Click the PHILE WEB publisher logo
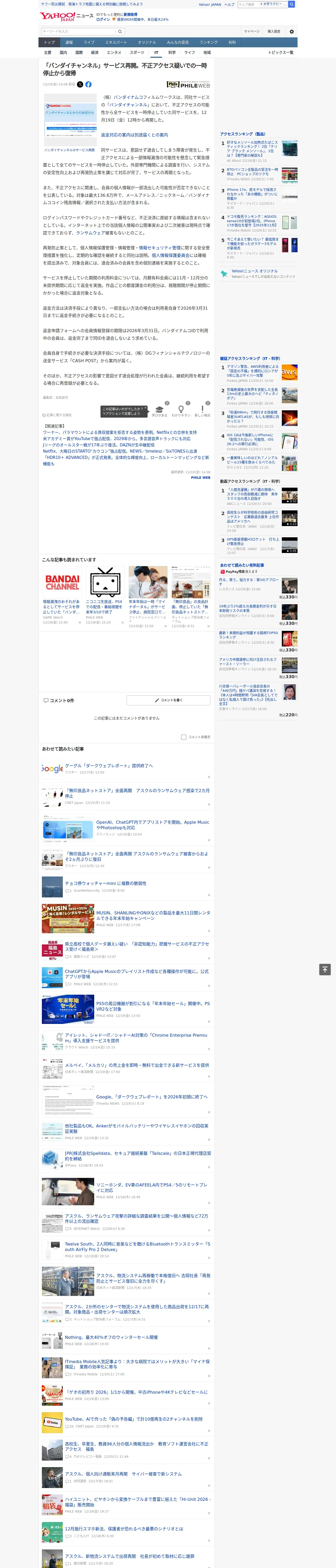 (x=188, y=85)
